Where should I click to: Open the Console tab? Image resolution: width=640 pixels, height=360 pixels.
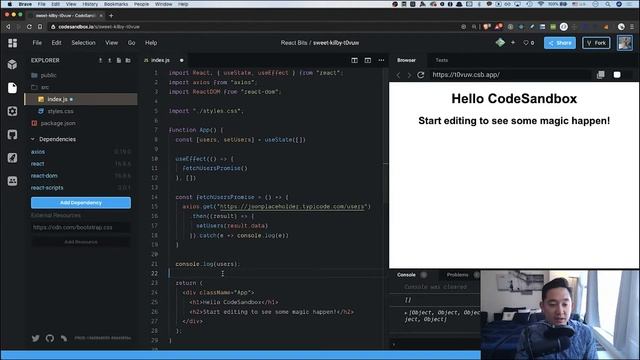[406, 275]
